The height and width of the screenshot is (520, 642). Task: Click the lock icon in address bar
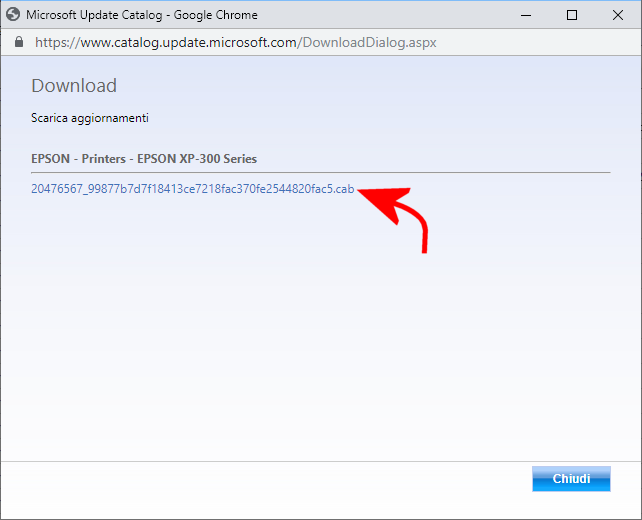(x=19, y=42)
